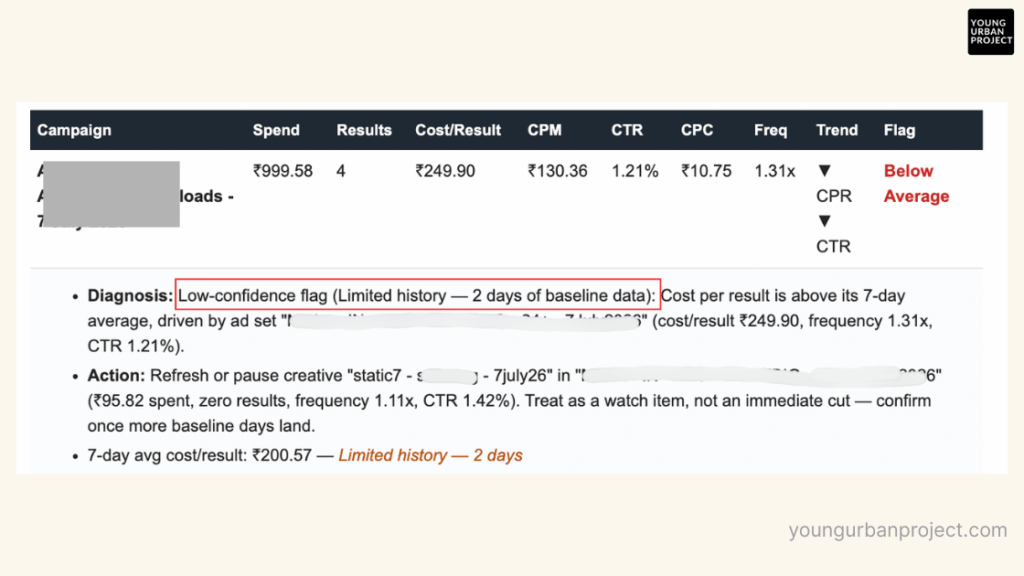This screenshot has height=576, width=1024.
Task: Click the Flag column header
Action: point(899,130)
